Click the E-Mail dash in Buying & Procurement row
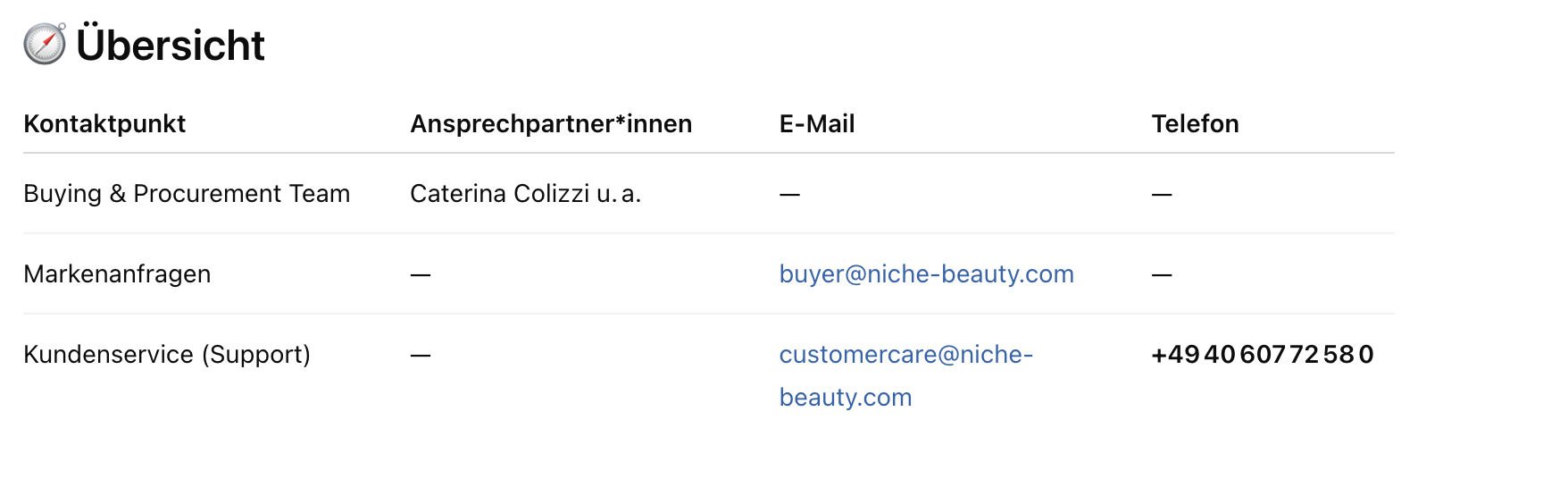The height and width of the screenshot is (504, 1568). (x=789, y=194)
